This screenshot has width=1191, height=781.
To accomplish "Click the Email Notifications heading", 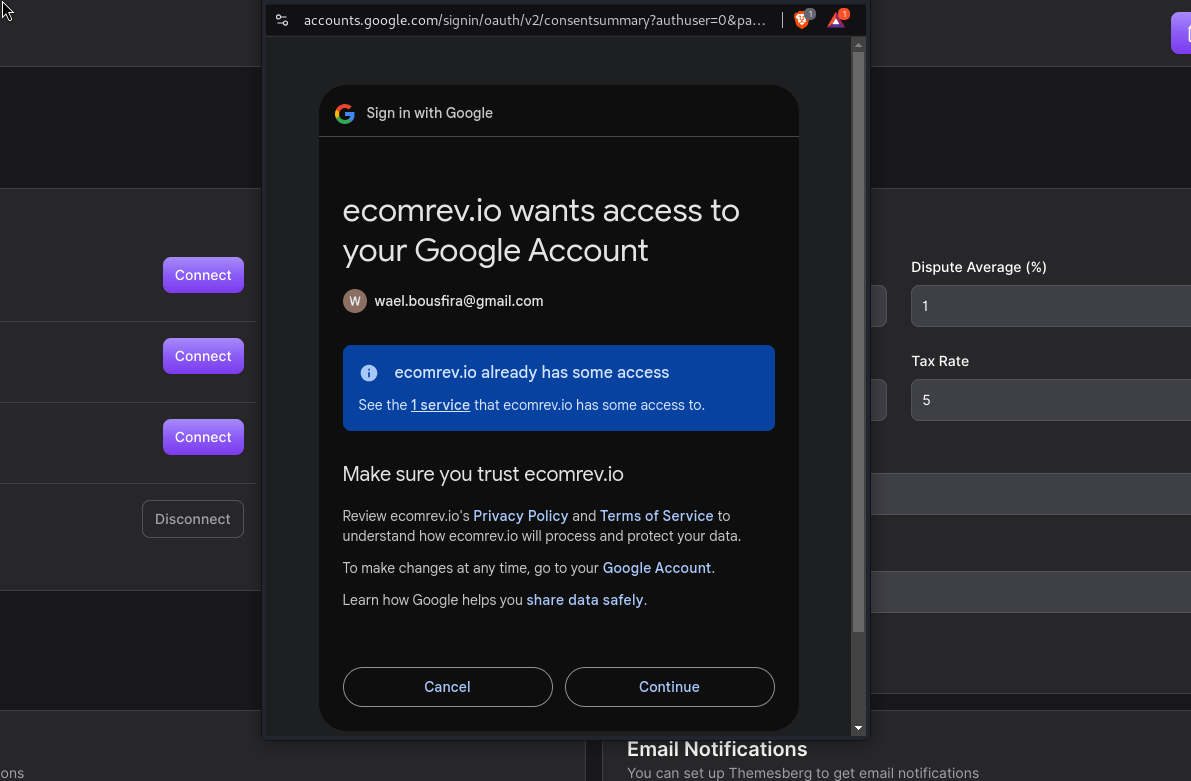I will 717,749.
